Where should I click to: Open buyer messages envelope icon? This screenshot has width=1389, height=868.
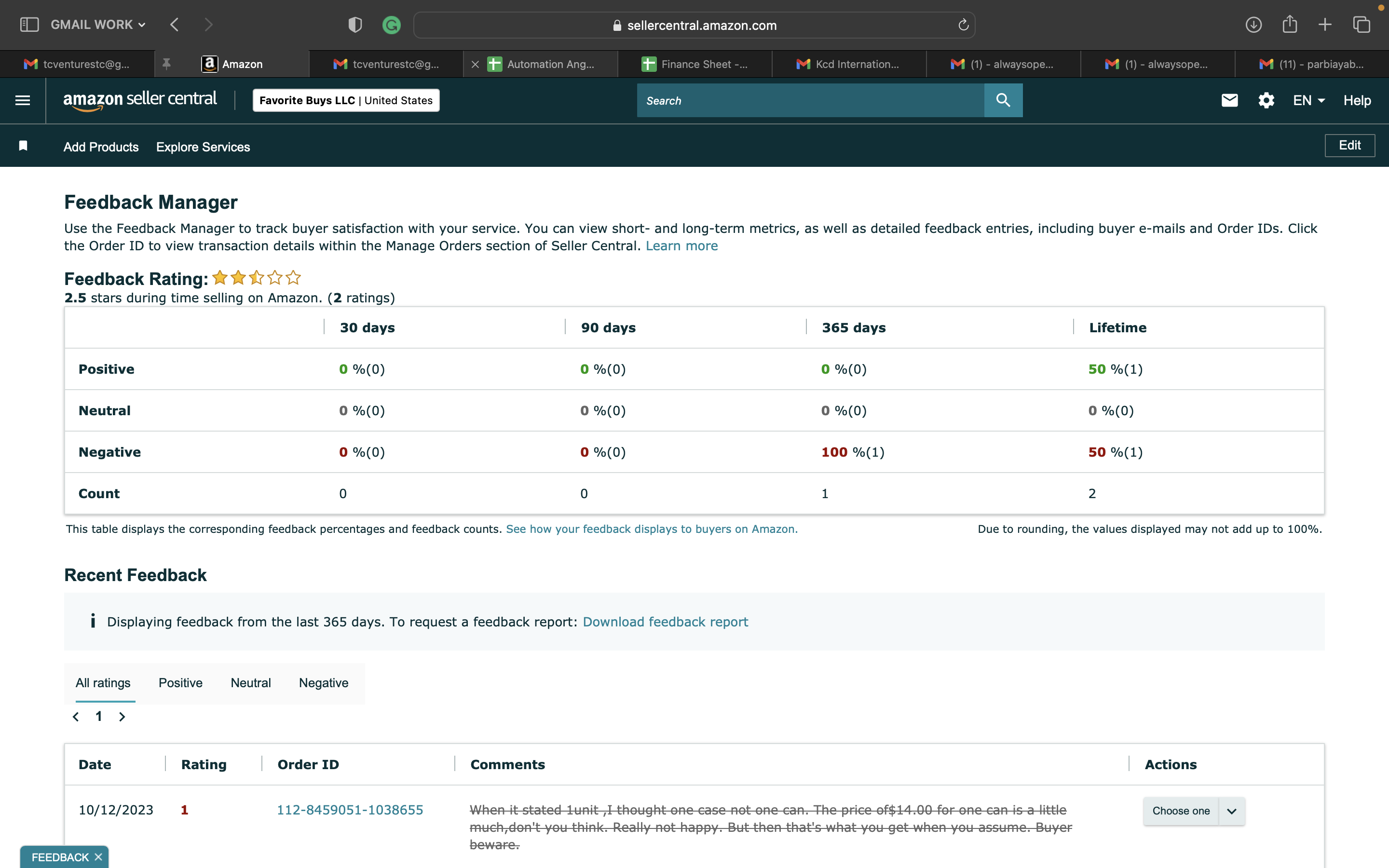tap(1229, 100)
